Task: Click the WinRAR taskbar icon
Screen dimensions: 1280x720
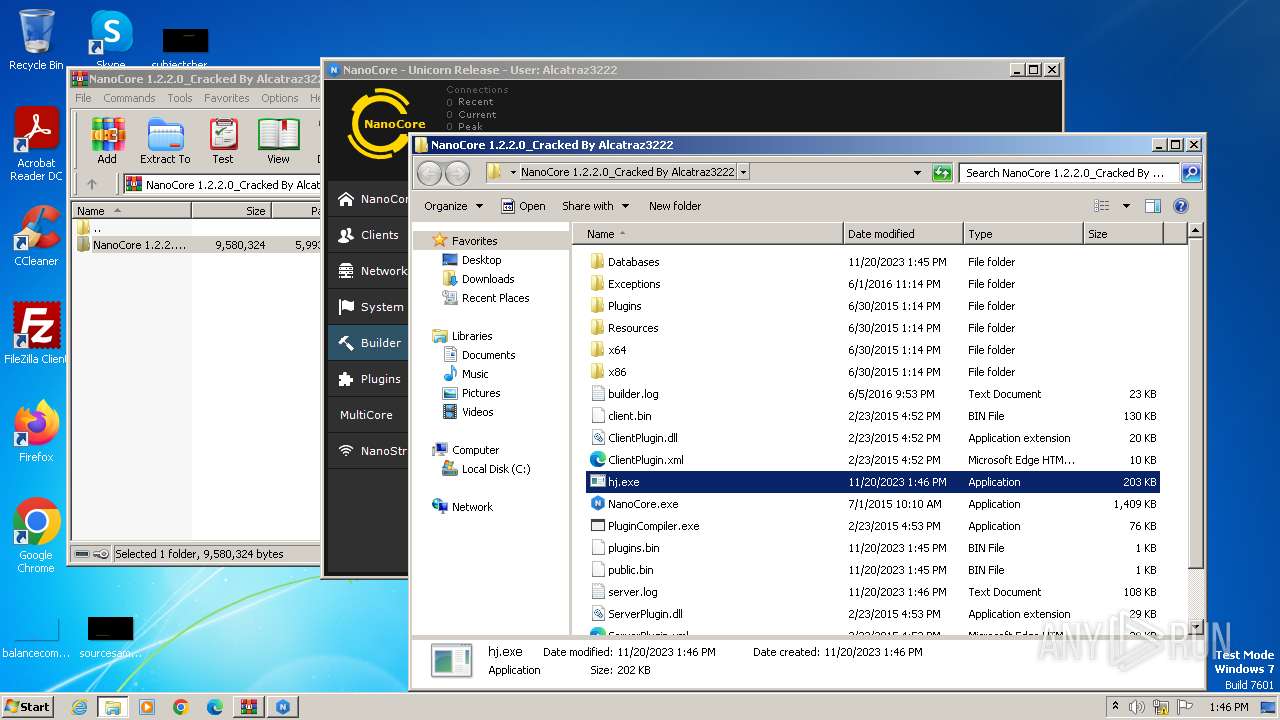Action: (249, 707)
